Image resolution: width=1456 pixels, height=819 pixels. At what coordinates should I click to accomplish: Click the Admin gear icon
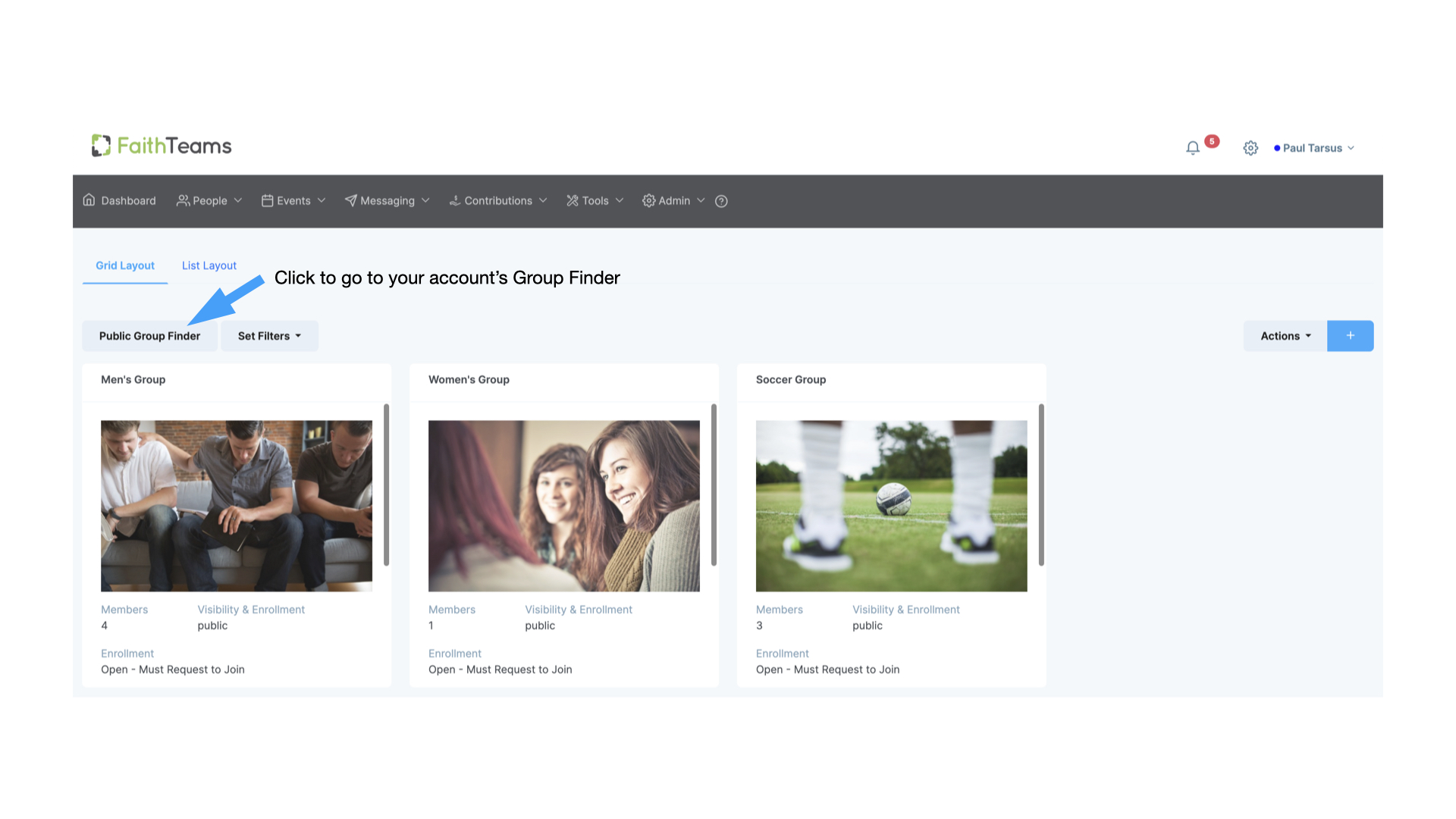[x=648, y=200]
